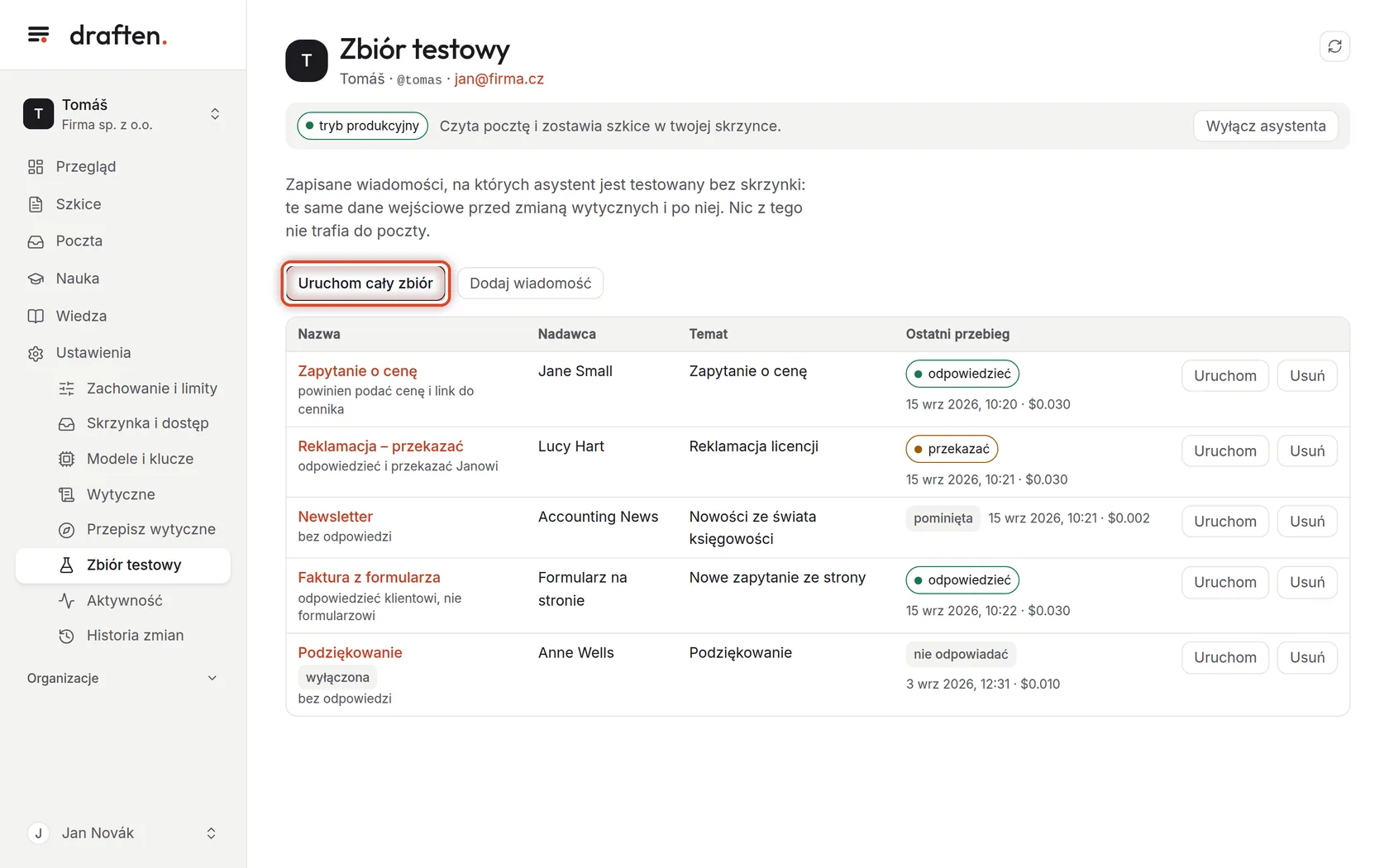Click the nie odpowiadać status badge
Image resolution: width=1389 pixels, height=868 pixels.
click(x=961, y=655)
